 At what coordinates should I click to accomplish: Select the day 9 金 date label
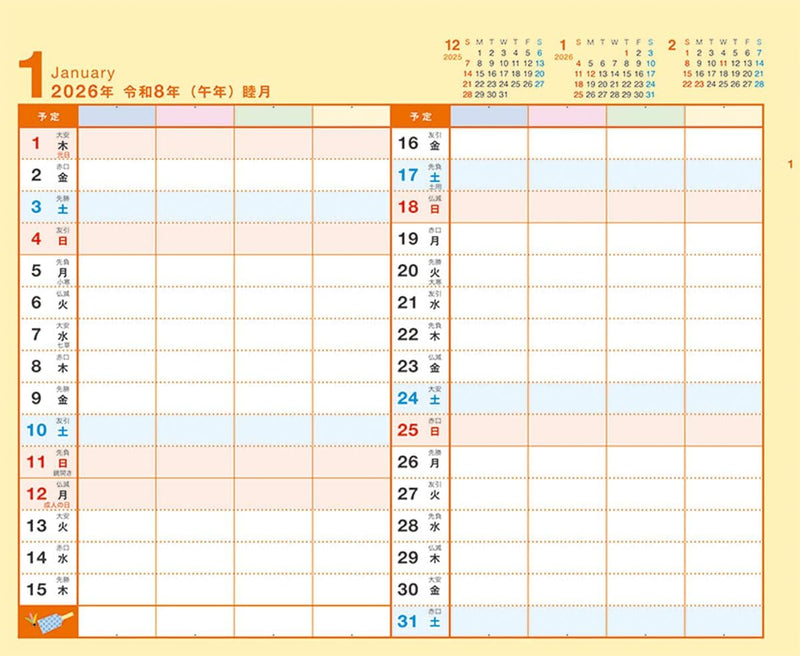pyautogui.click(x=48, y=398)
